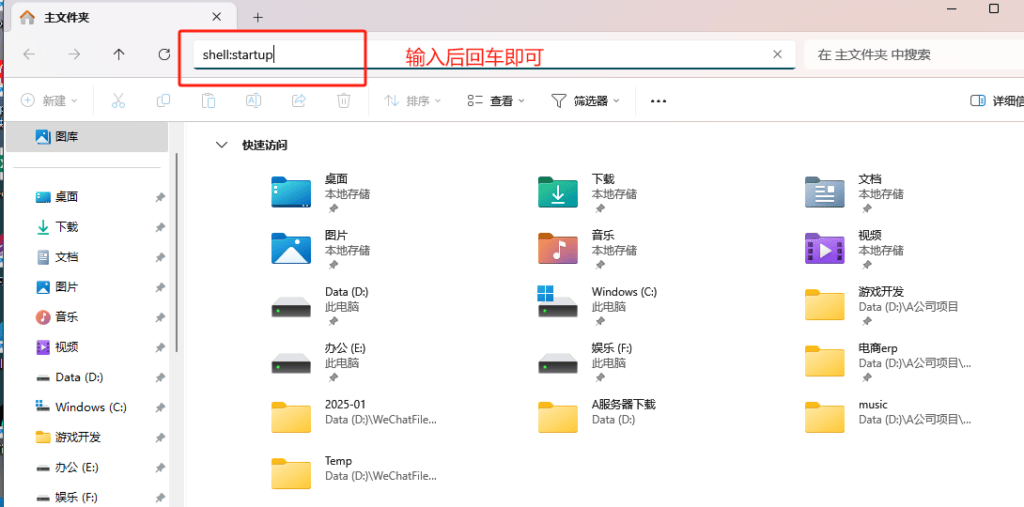Toggle the details pane button
Screen dimensions: 1024x507
(x=997, y=101)
